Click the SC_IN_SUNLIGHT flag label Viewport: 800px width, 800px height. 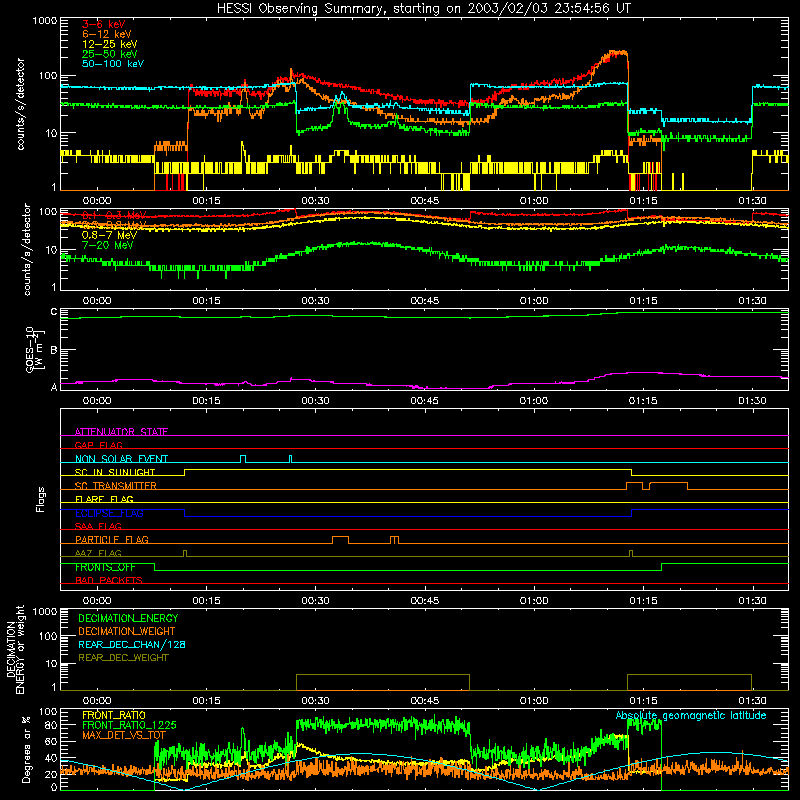tap(115, 472)
